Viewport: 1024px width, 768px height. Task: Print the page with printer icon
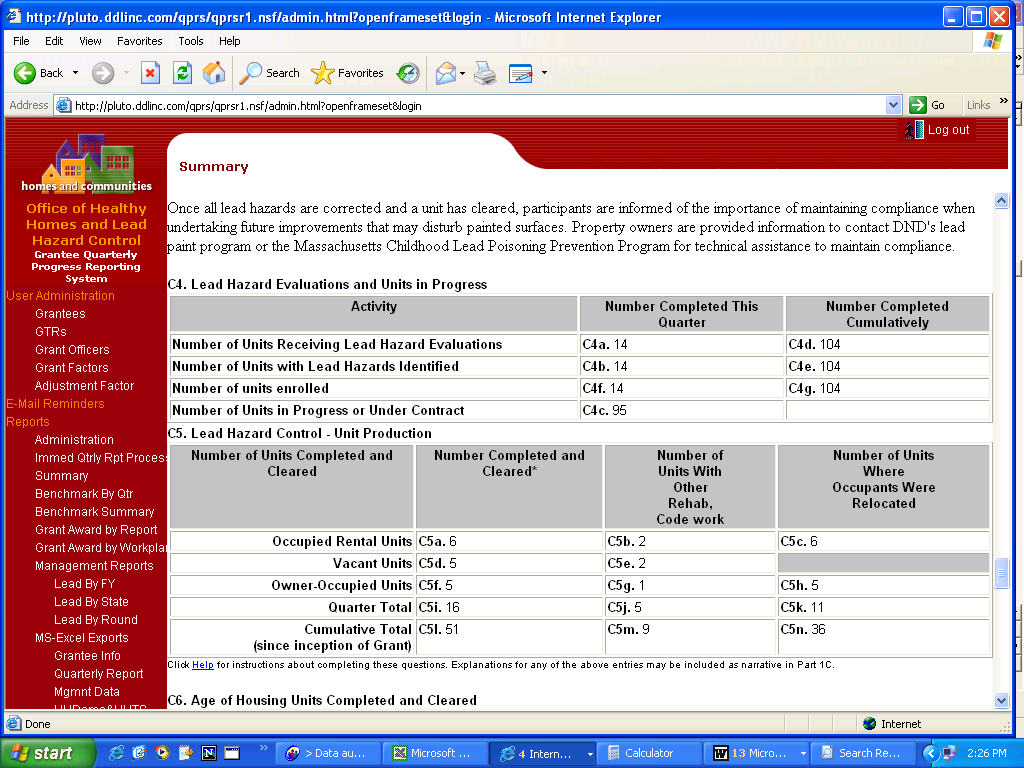(485, 73)
